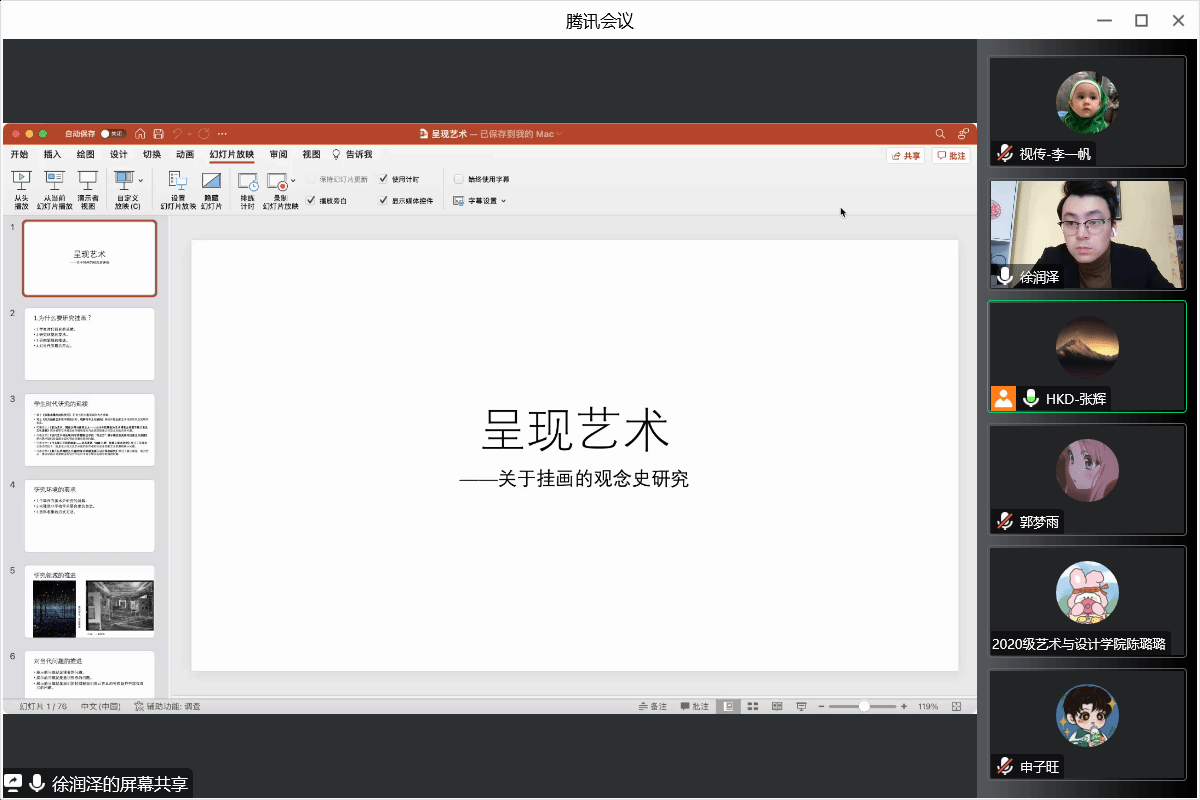Switch to slide sorter view in status bar
This screenshot has width=1200, height=800.
pos(753,706)
